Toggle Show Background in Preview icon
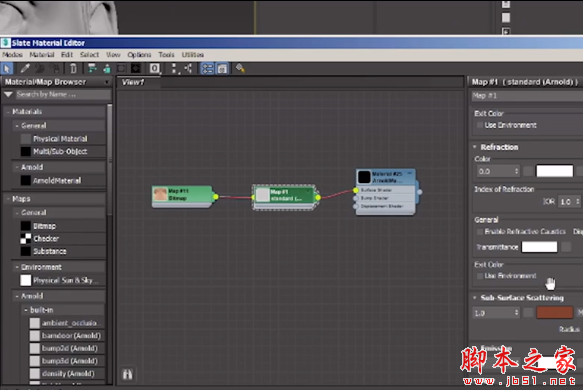Viewport: 587px width, 392px height. click(136, 69)
